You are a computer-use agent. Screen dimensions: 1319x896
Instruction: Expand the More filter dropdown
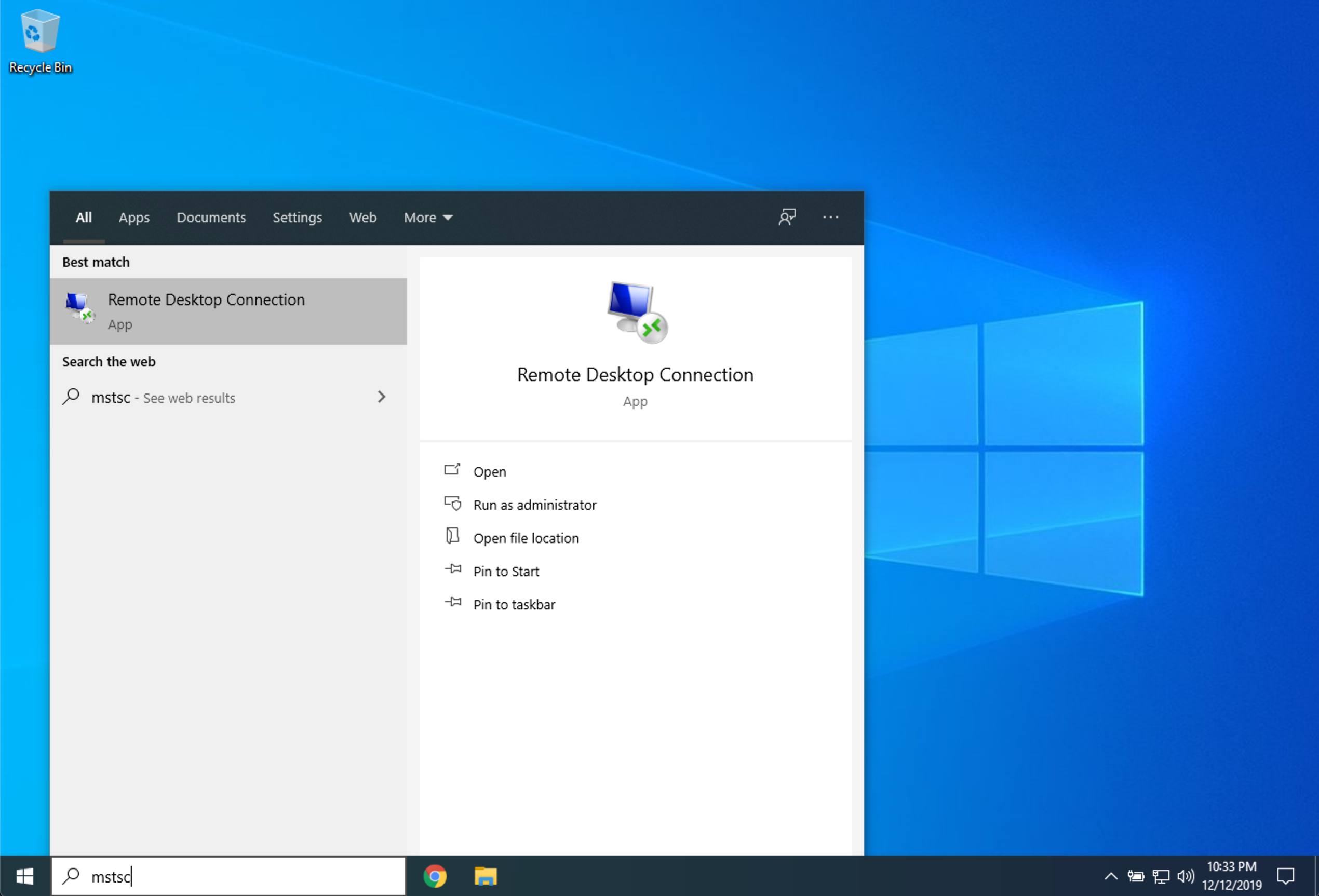(428, 218)
